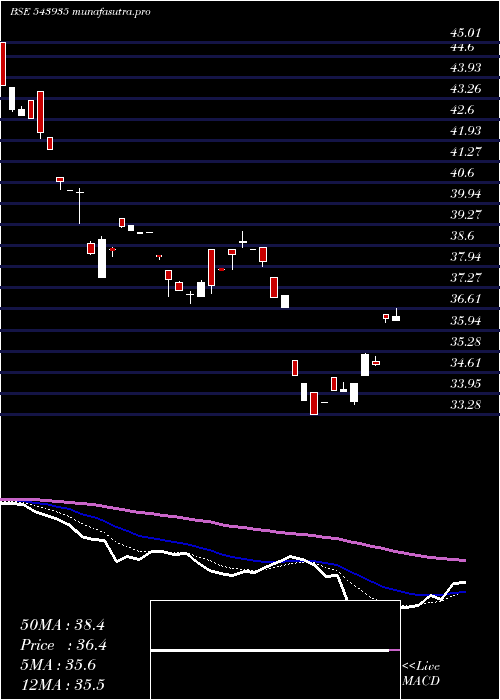Click the 41.93 price axis label
Viewport: 500px width, 700px height.
(x=465, y=131)
